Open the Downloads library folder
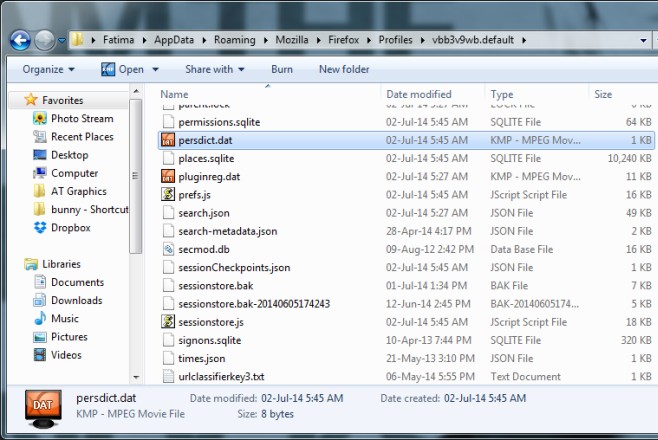 point(76,300)
